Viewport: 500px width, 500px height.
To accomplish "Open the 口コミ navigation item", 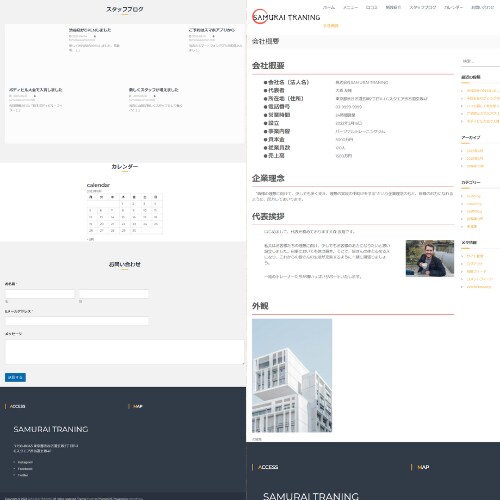I will pyautogui.click(x=371, y=7).
